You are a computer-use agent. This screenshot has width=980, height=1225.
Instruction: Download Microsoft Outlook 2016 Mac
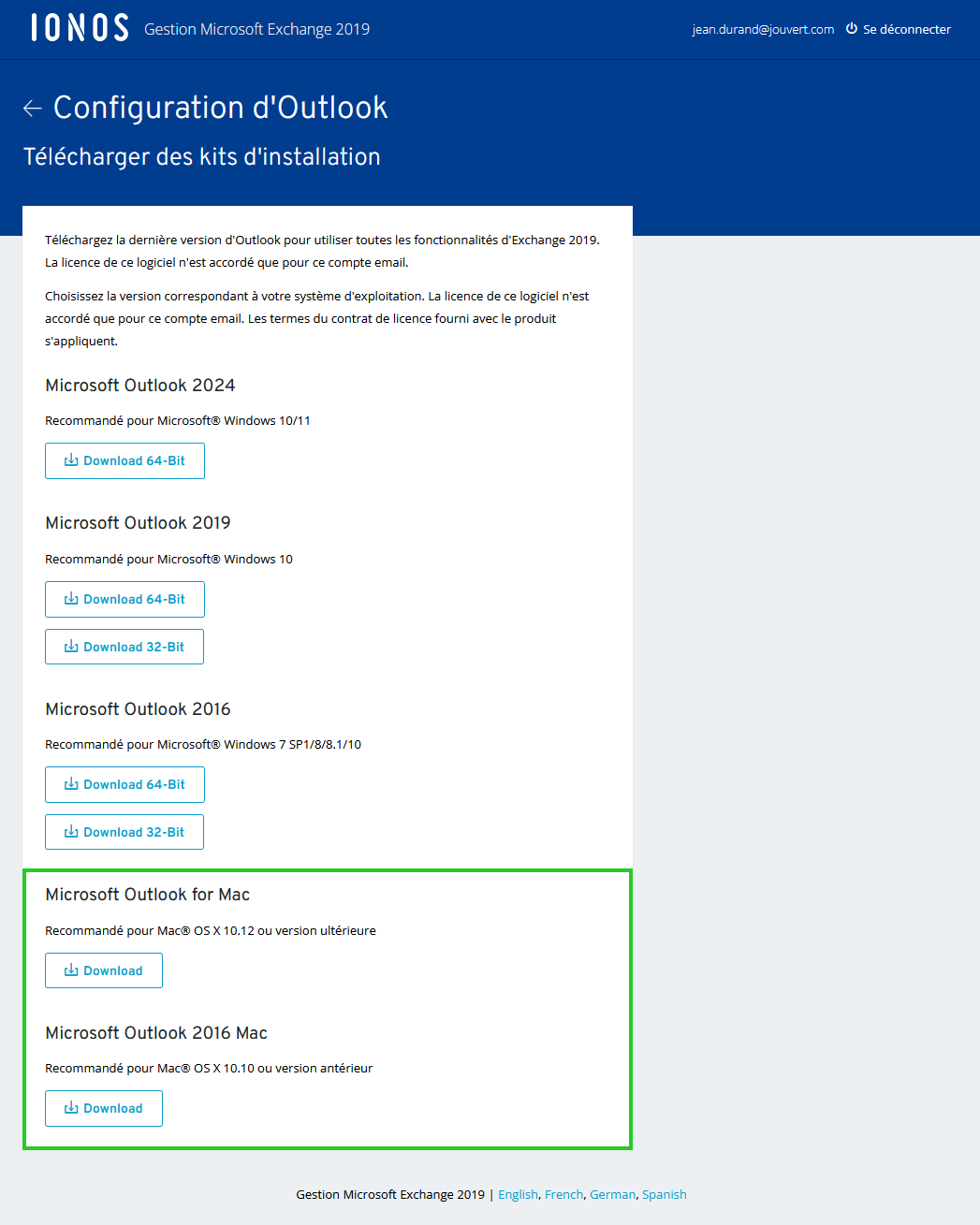tap(104, 1108)
